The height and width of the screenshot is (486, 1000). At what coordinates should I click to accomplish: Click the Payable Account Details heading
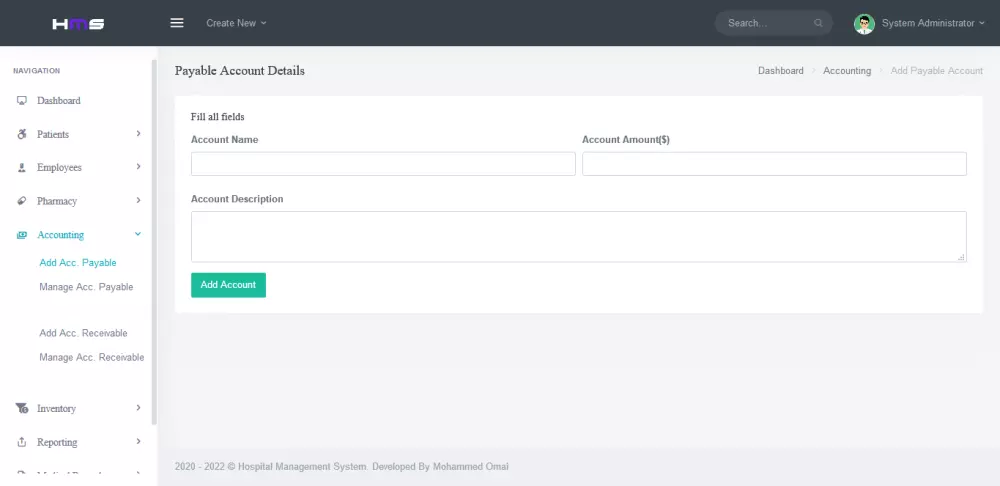[x=240, y=71]
